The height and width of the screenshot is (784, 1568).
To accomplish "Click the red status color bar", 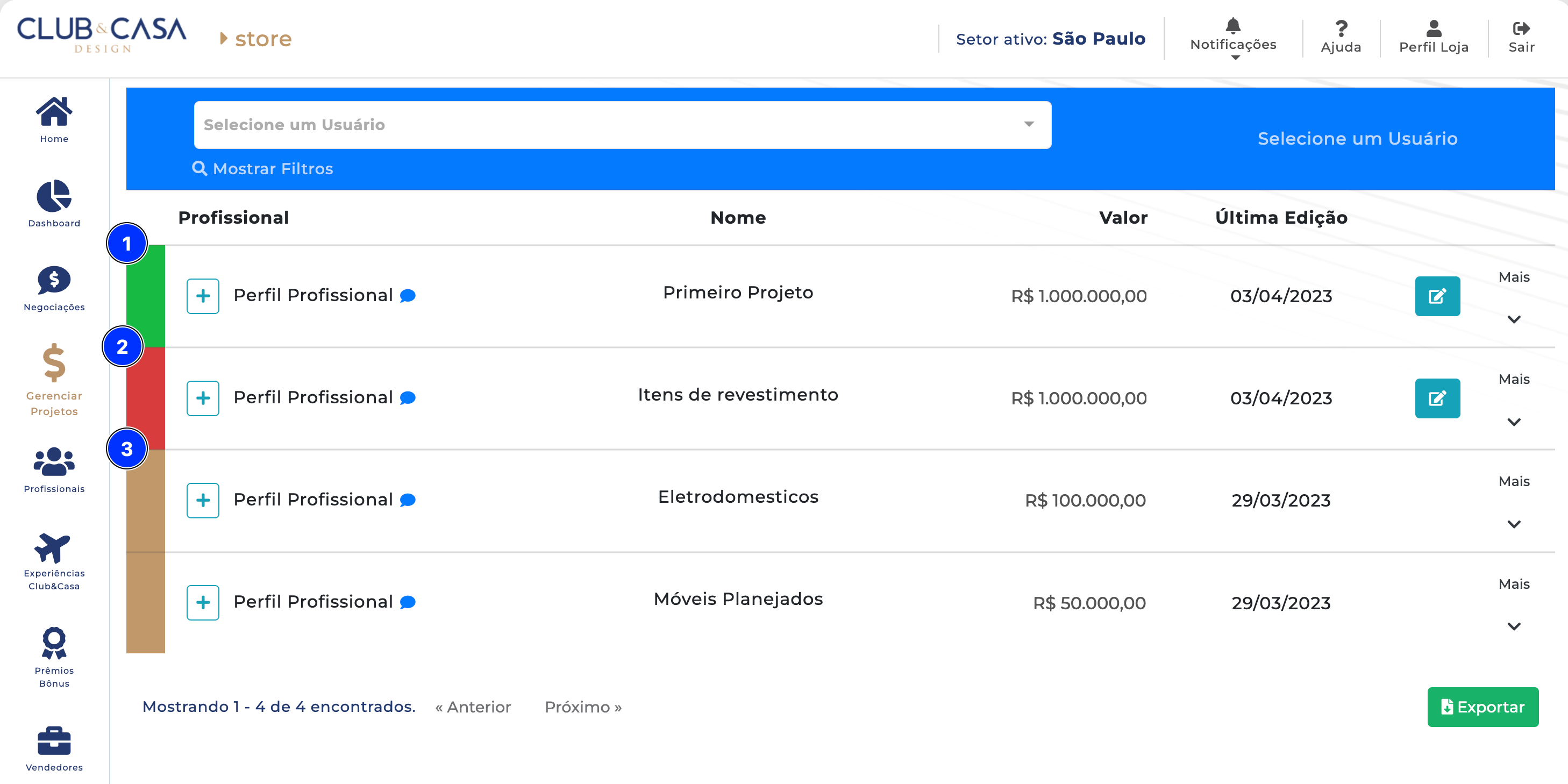I will pyautogui.click(x=146, y=398).
